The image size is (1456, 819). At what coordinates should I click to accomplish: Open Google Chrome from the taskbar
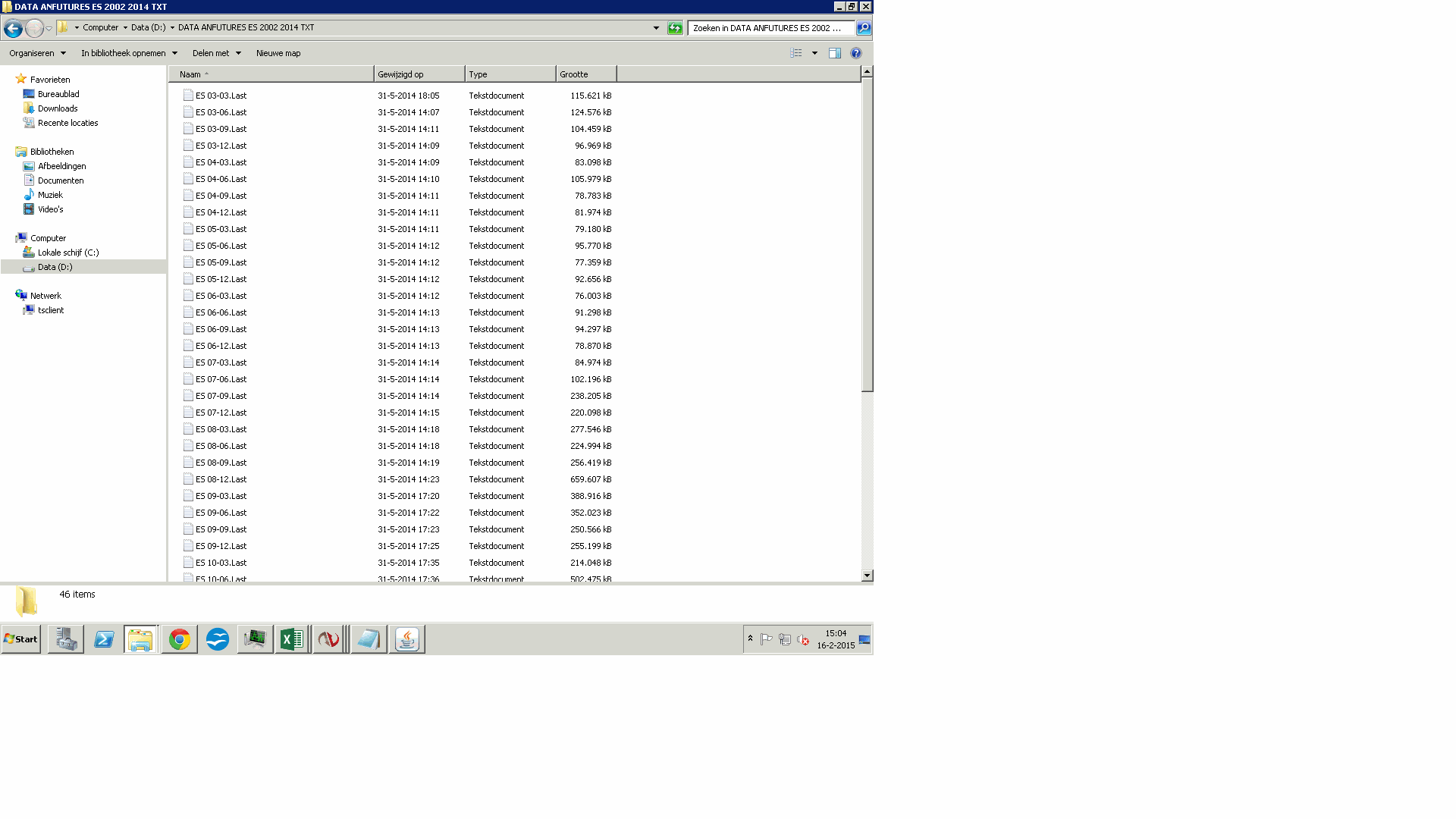[x=179, y=639]
